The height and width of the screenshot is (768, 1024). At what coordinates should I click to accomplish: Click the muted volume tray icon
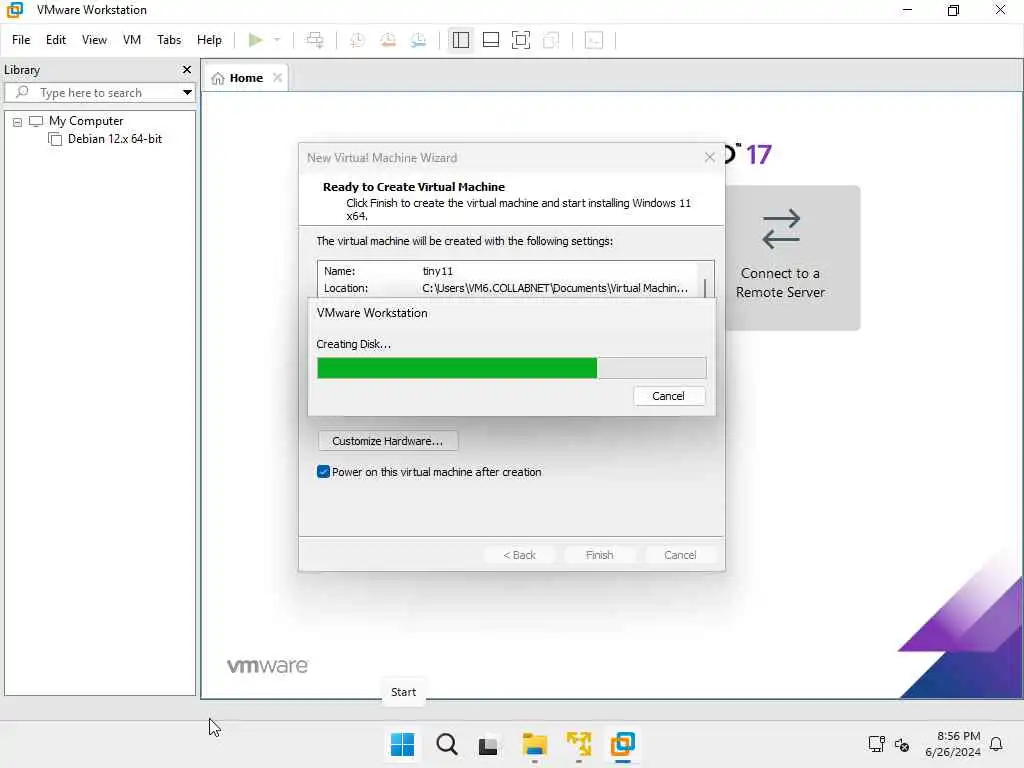(902, 744)
